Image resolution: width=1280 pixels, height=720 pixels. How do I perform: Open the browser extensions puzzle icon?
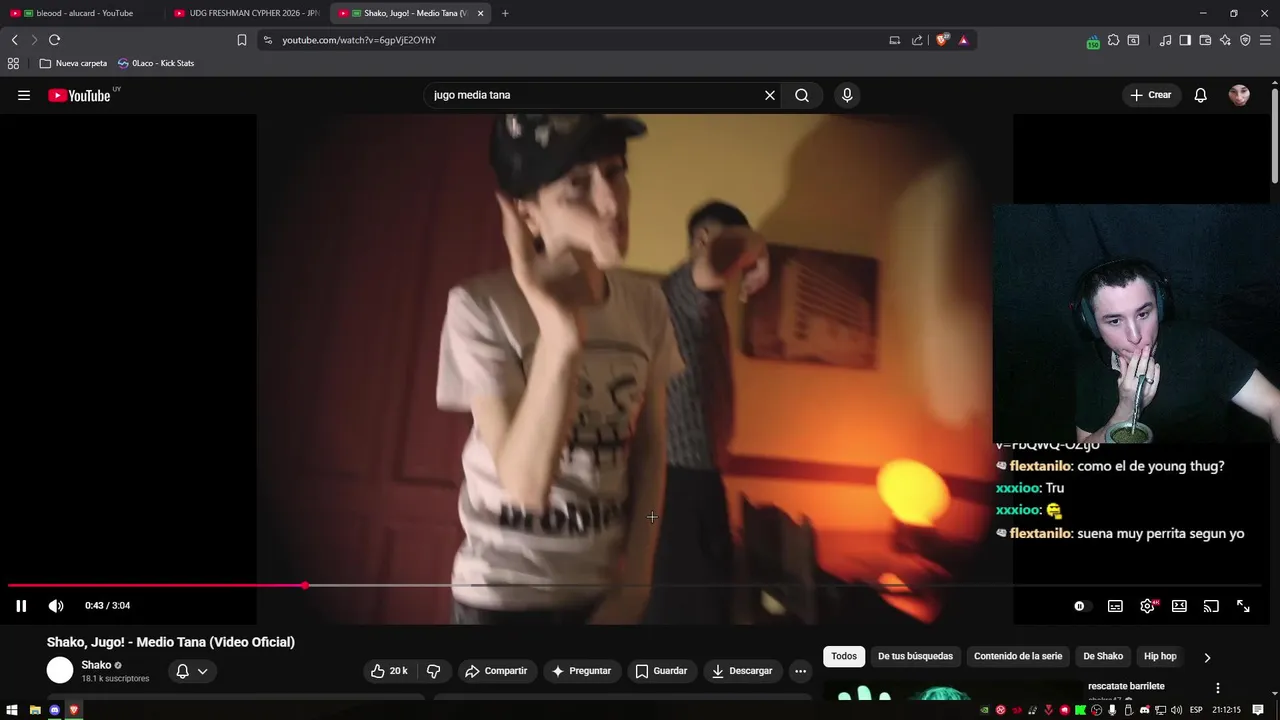(1113, 40)
